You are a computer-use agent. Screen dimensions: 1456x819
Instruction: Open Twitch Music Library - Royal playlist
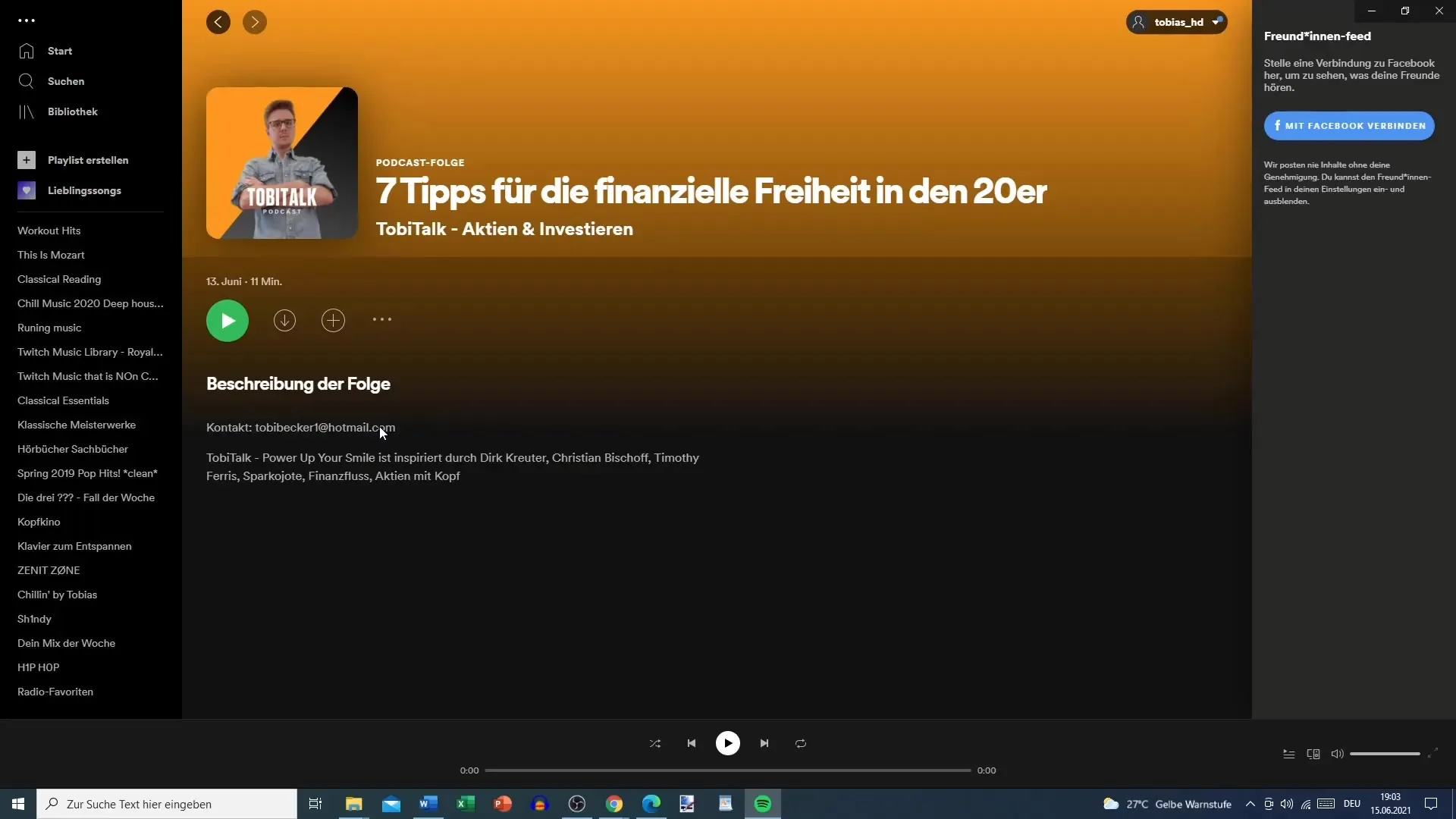point(90,352)
